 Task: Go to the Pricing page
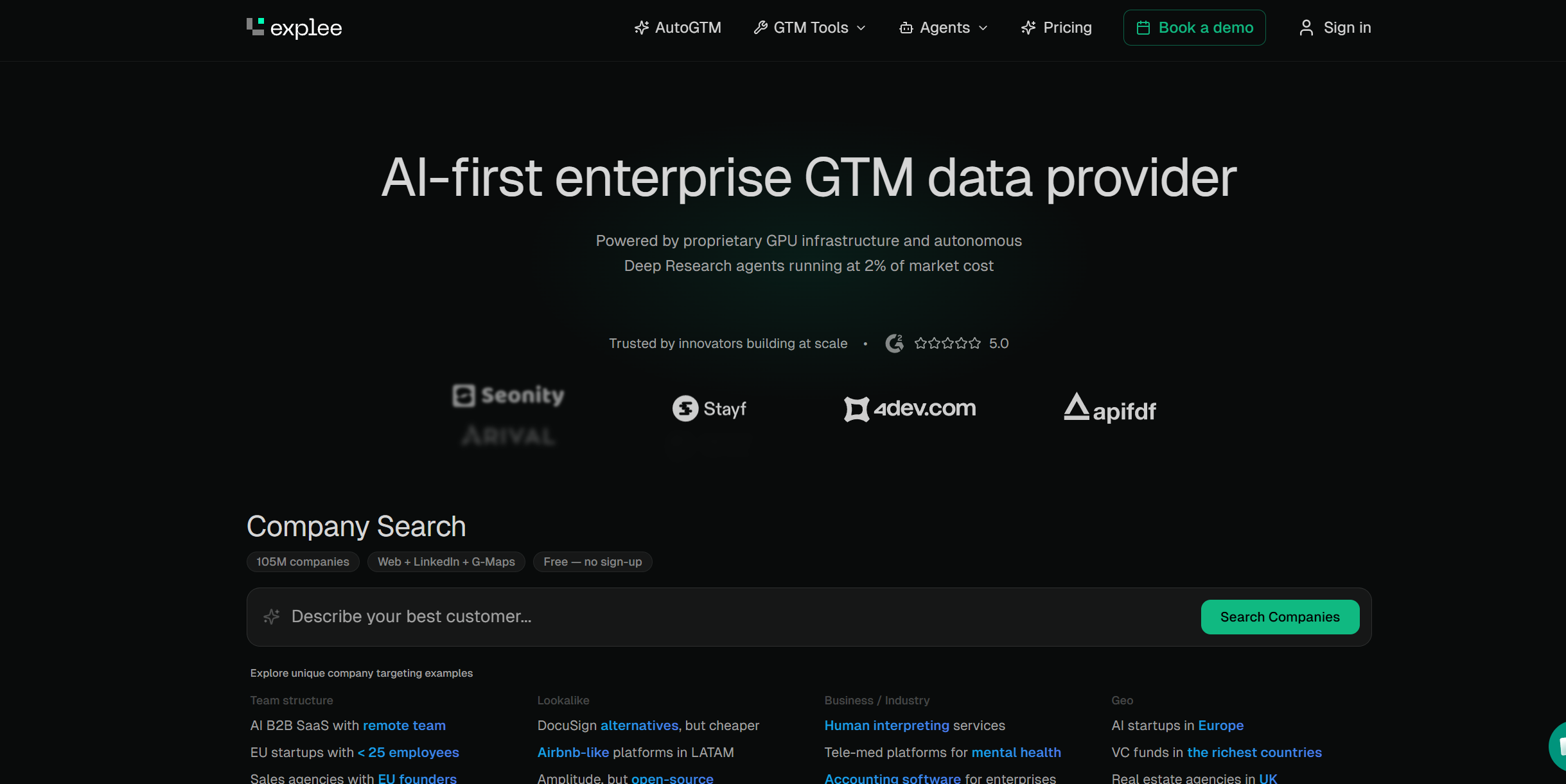pyautogui.click(x=1057, y=28)
